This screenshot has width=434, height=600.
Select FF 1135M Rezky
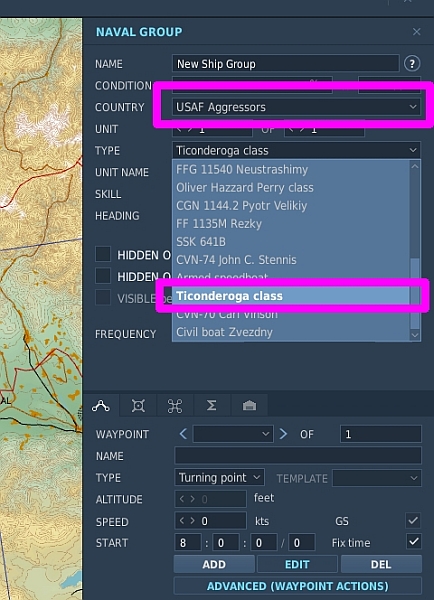pyautogui.click(x=291, y=223)
